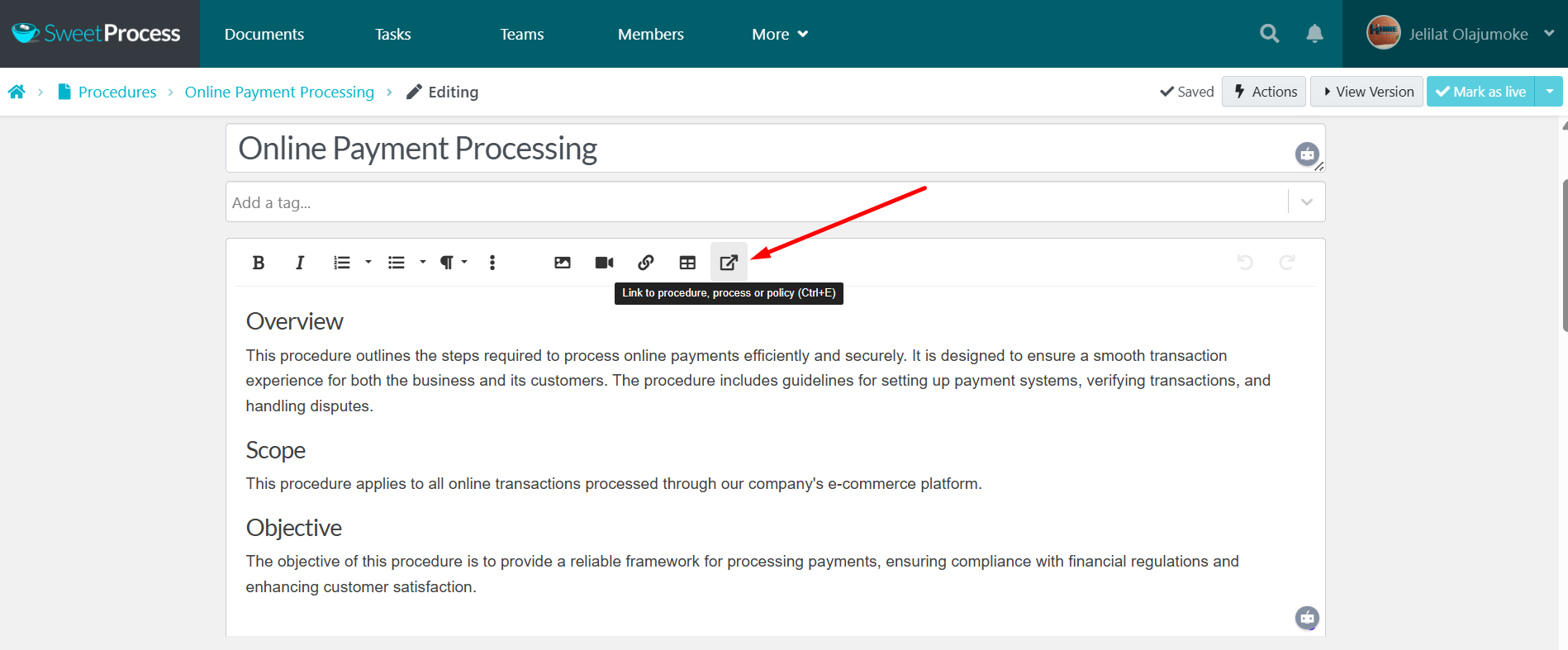Open the Documents menu
Screen dimensions: 1568x650
(x=264, y=34)
